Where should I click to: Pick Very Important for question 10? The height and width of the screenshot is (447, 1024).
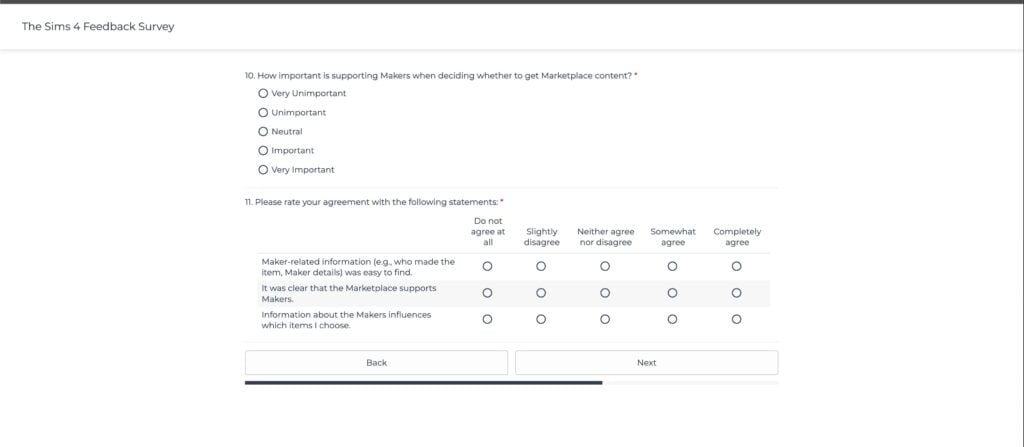(263, 169)
